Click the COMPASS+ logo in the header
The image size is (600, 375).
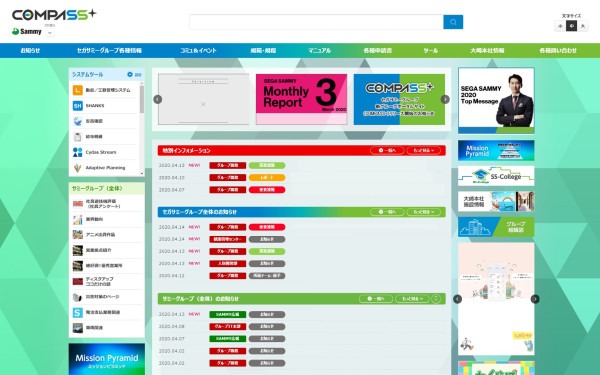click(54, 15)
